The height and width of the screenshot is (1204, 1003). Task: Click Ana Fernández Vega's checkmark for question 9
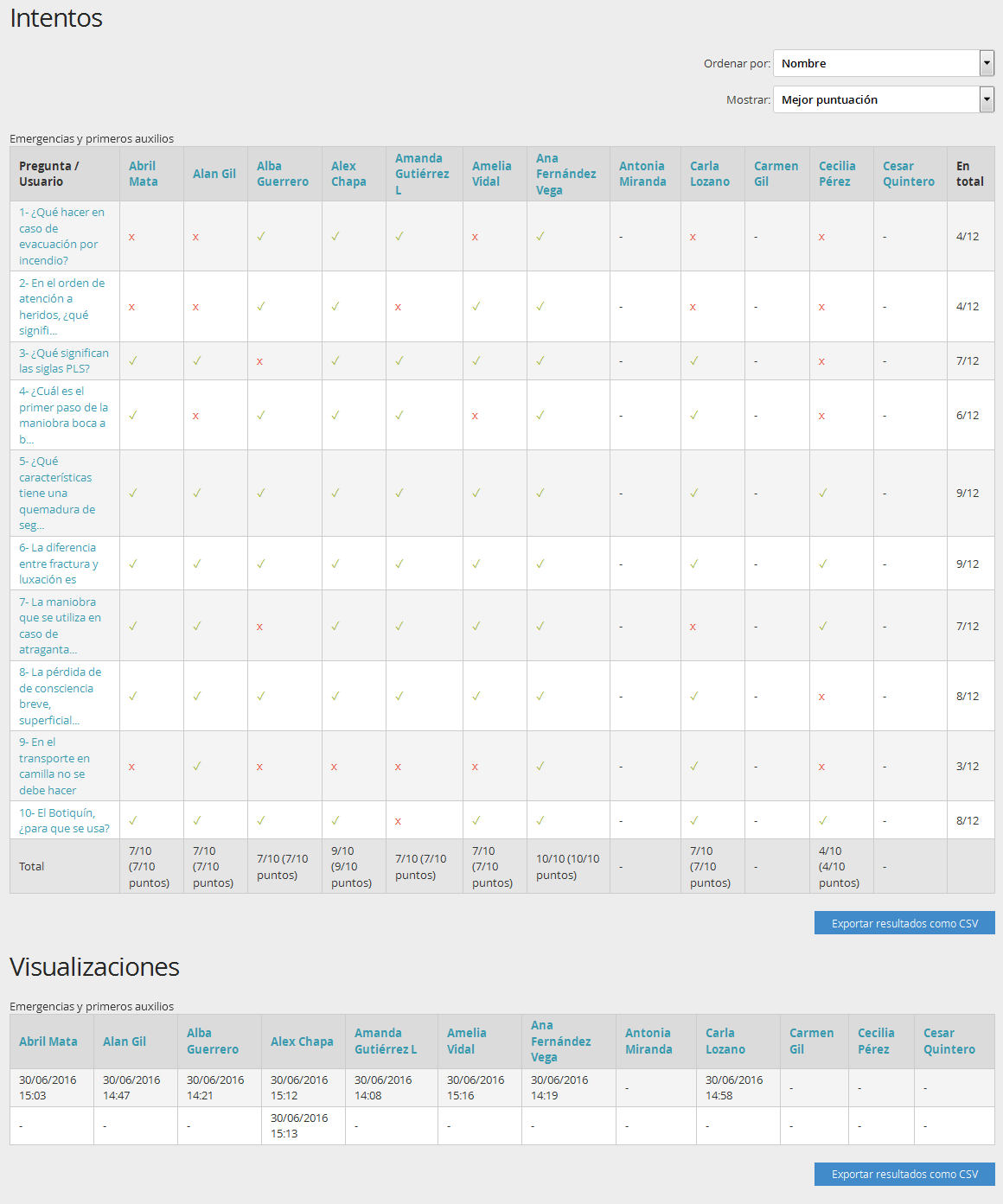tap(540, 766)
